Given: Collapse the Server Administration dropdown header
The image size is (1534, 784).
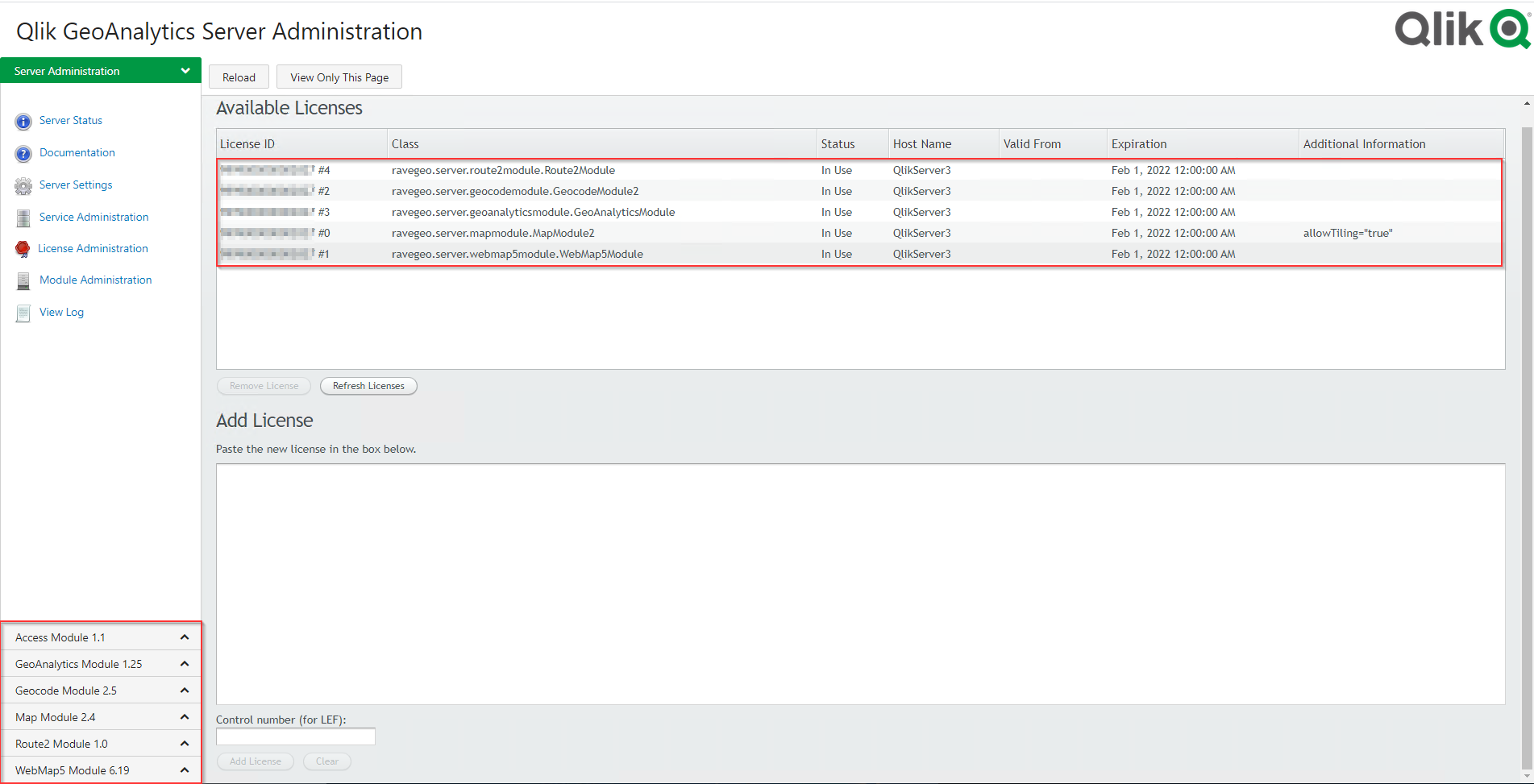Looking at the screenshot, I should click(185, 71).
